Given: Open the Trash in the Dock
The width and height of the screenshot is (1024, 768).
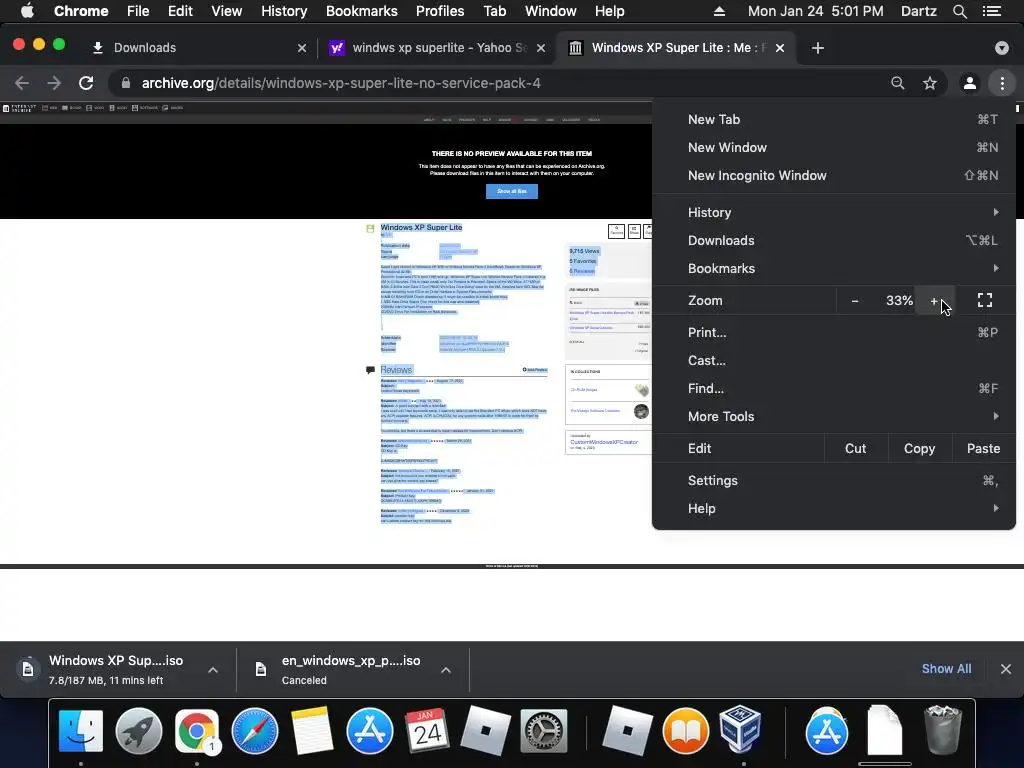Looking at the screenshot, I should point(942,729).
